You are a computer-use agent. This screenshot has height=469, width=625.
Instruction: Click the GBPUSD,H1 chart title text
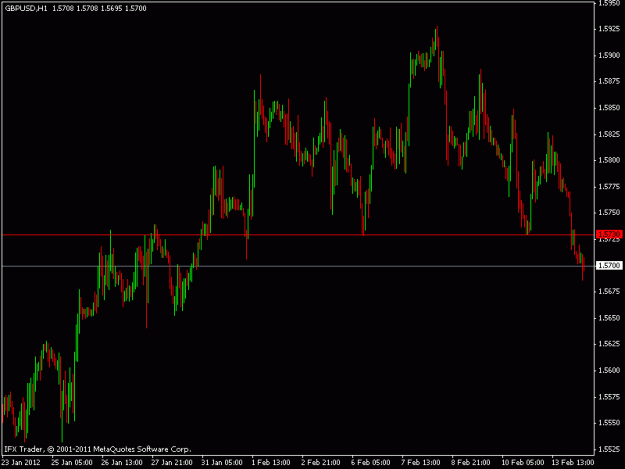26,8
